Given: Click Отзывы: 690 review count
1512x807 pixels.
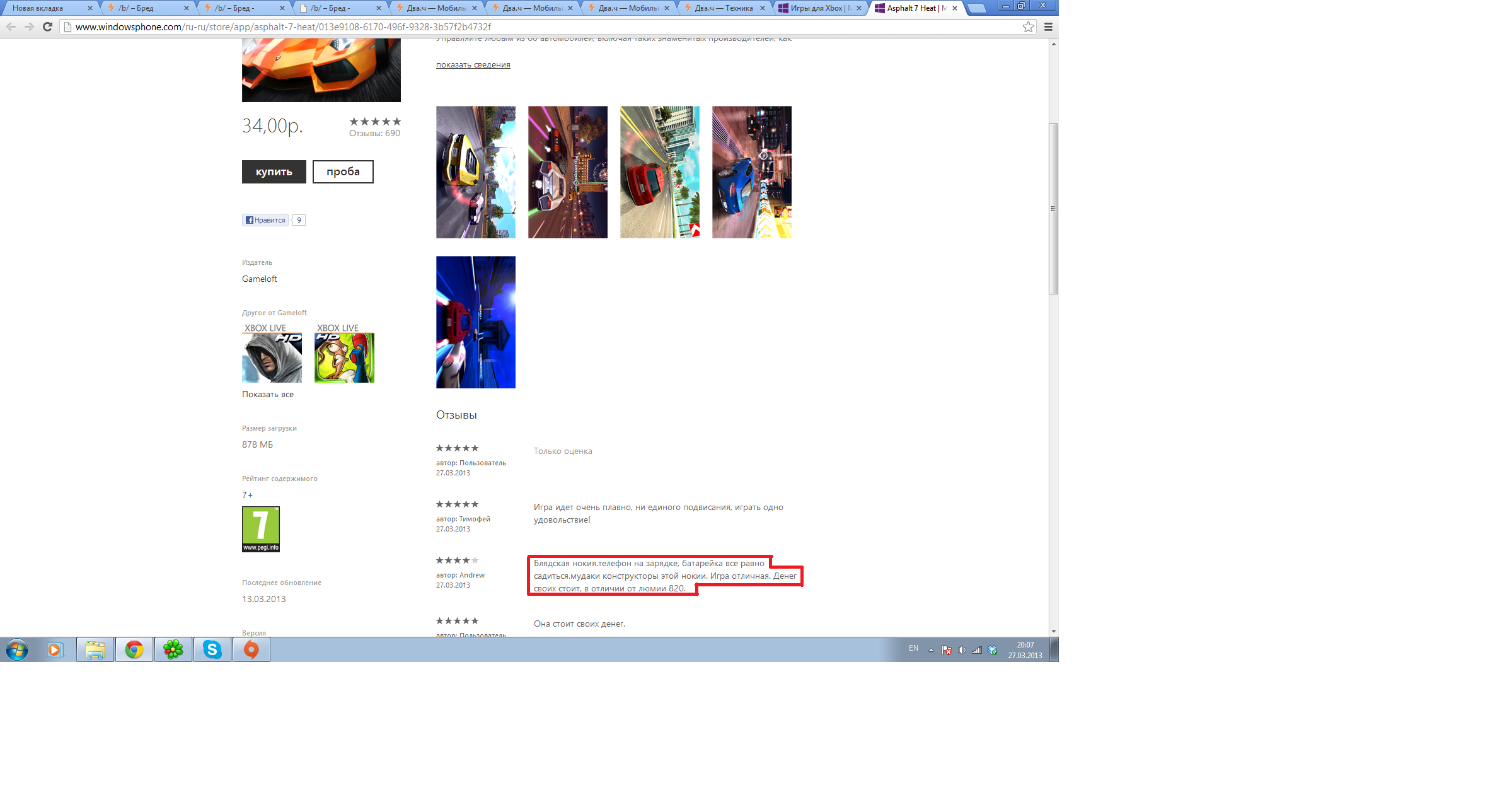Looking at the screenshot, I should point(374,133).
